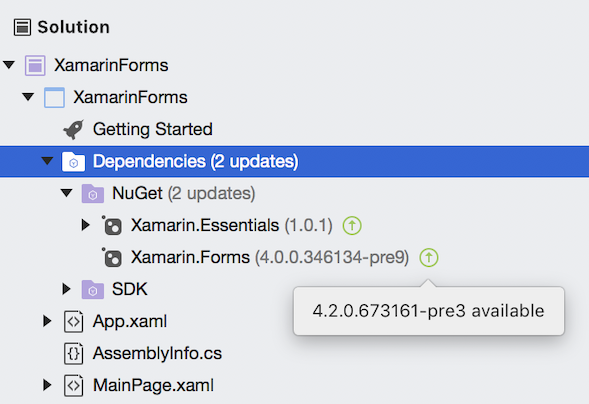Collapse the XamarinForms project node
The height and width of the screenshot is (404, 589).
click(x=28, y=97)
